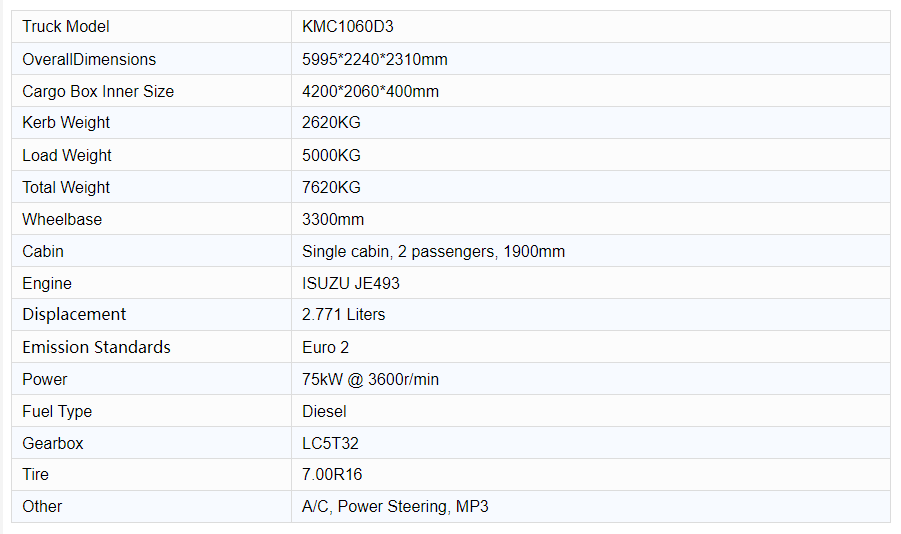Viewport: 901px width, 534px height.
Task: Click the 7.00R16 tire value
Action: 332,474
